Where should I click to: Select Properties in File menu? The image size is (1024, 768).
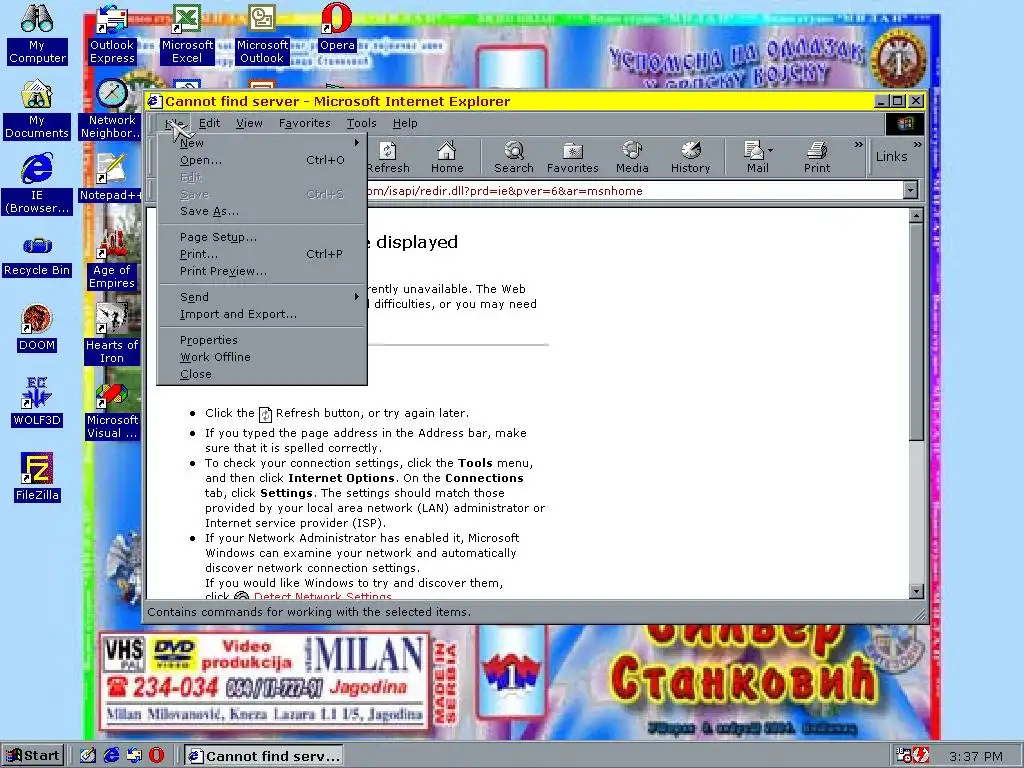tap(262, 340)
